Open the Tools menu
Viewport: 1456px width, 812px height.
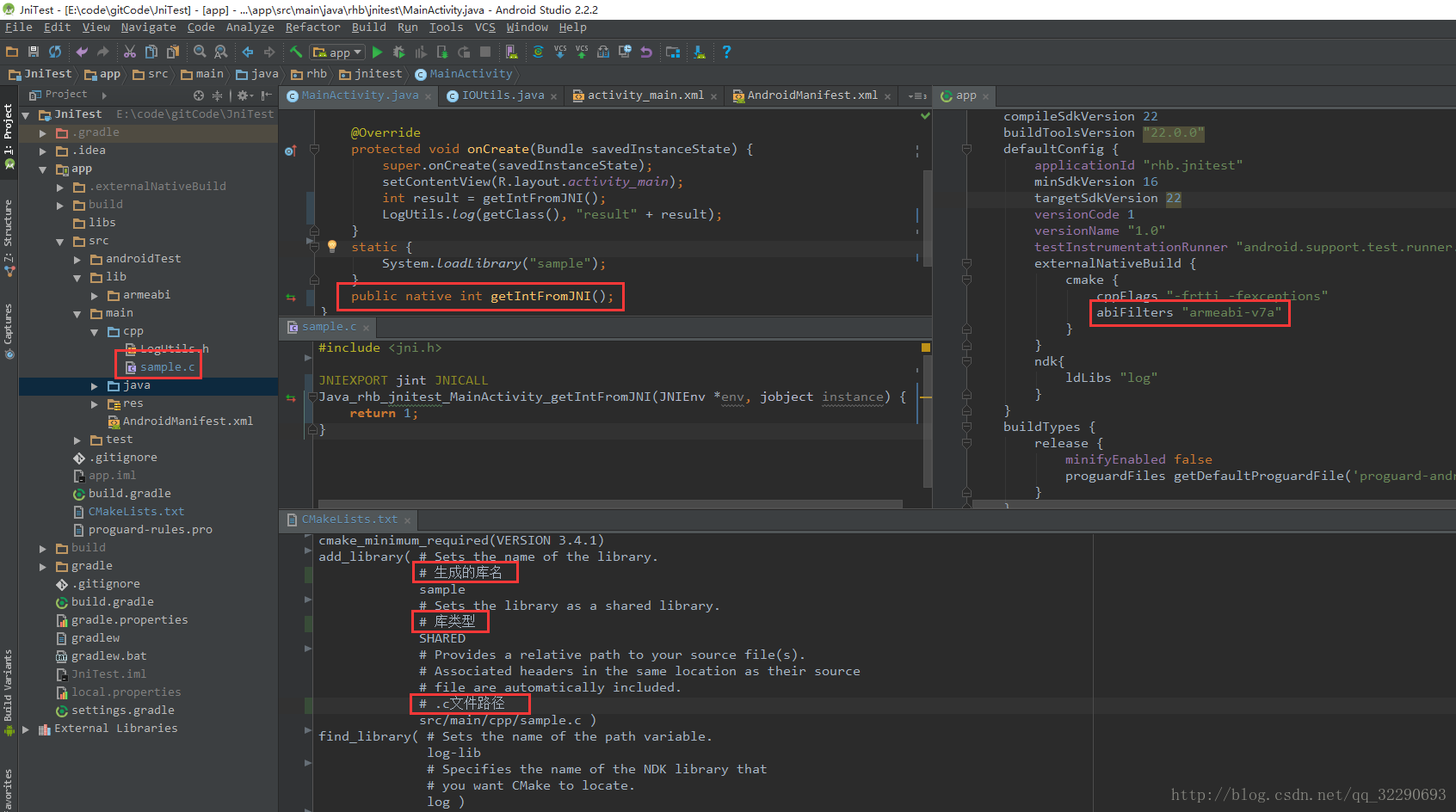pyautogui.click(x=447, y=28)
